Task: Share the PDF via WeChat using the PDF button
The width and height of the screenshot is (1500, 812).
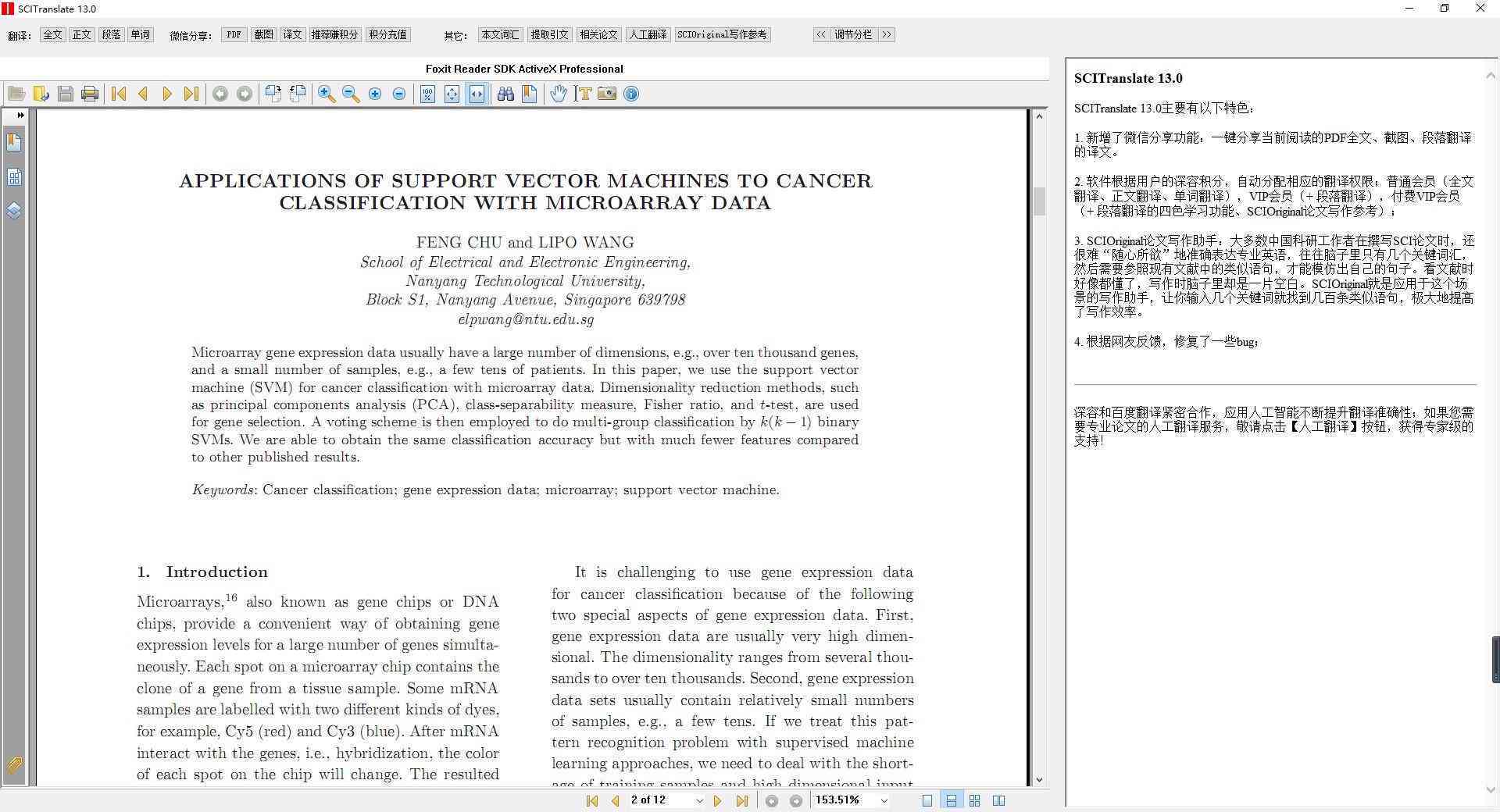Action: (x=234, y=34)
